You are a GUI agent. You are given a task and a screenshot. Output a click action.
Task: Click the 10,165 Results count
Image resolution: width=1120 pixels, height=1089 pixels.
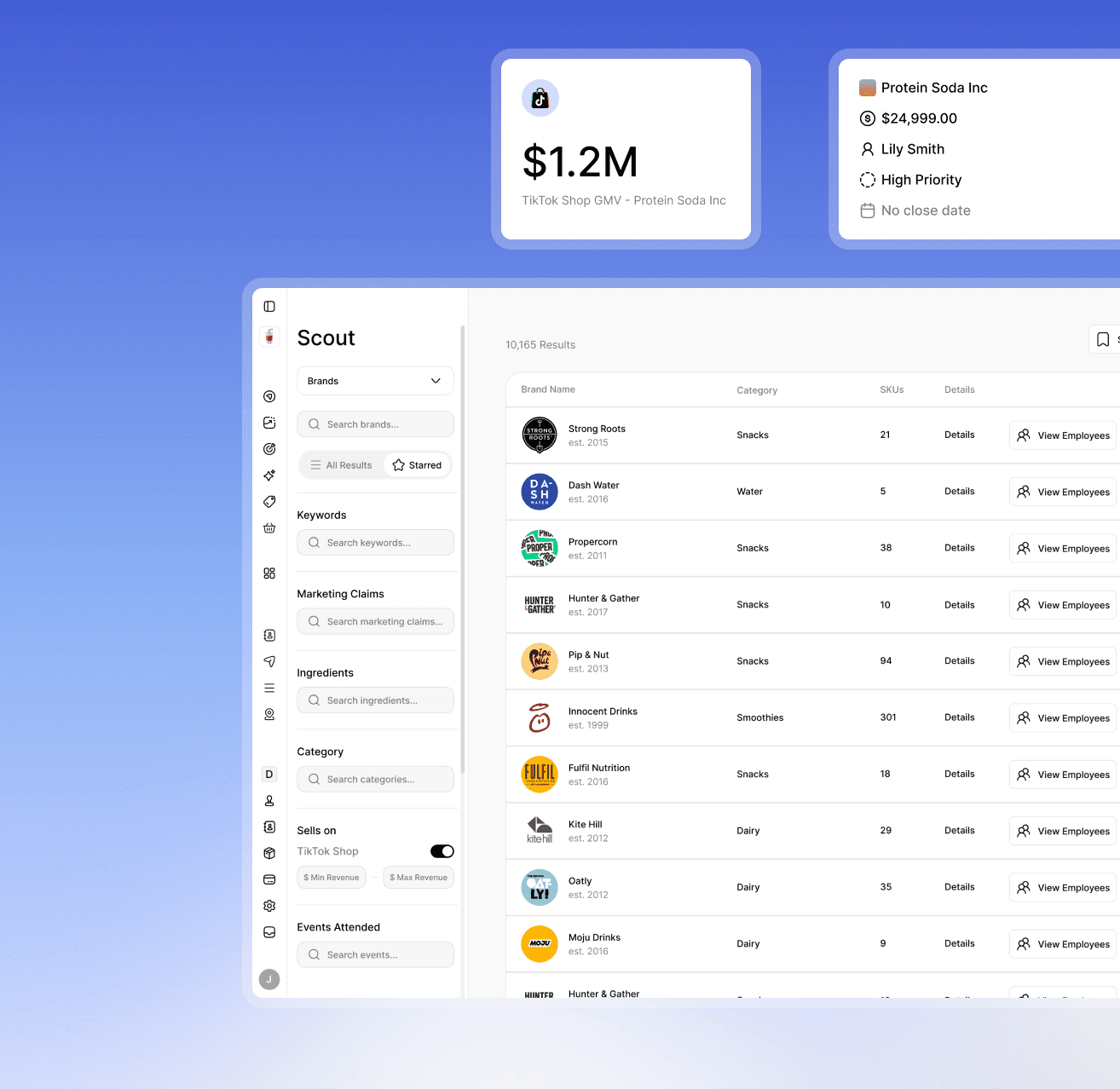coord(540,345)
